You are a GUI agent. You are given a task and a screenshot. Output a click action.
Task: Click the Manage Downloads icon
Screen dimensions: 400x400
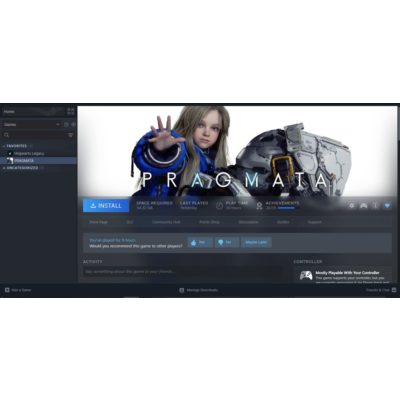[182, 290]
